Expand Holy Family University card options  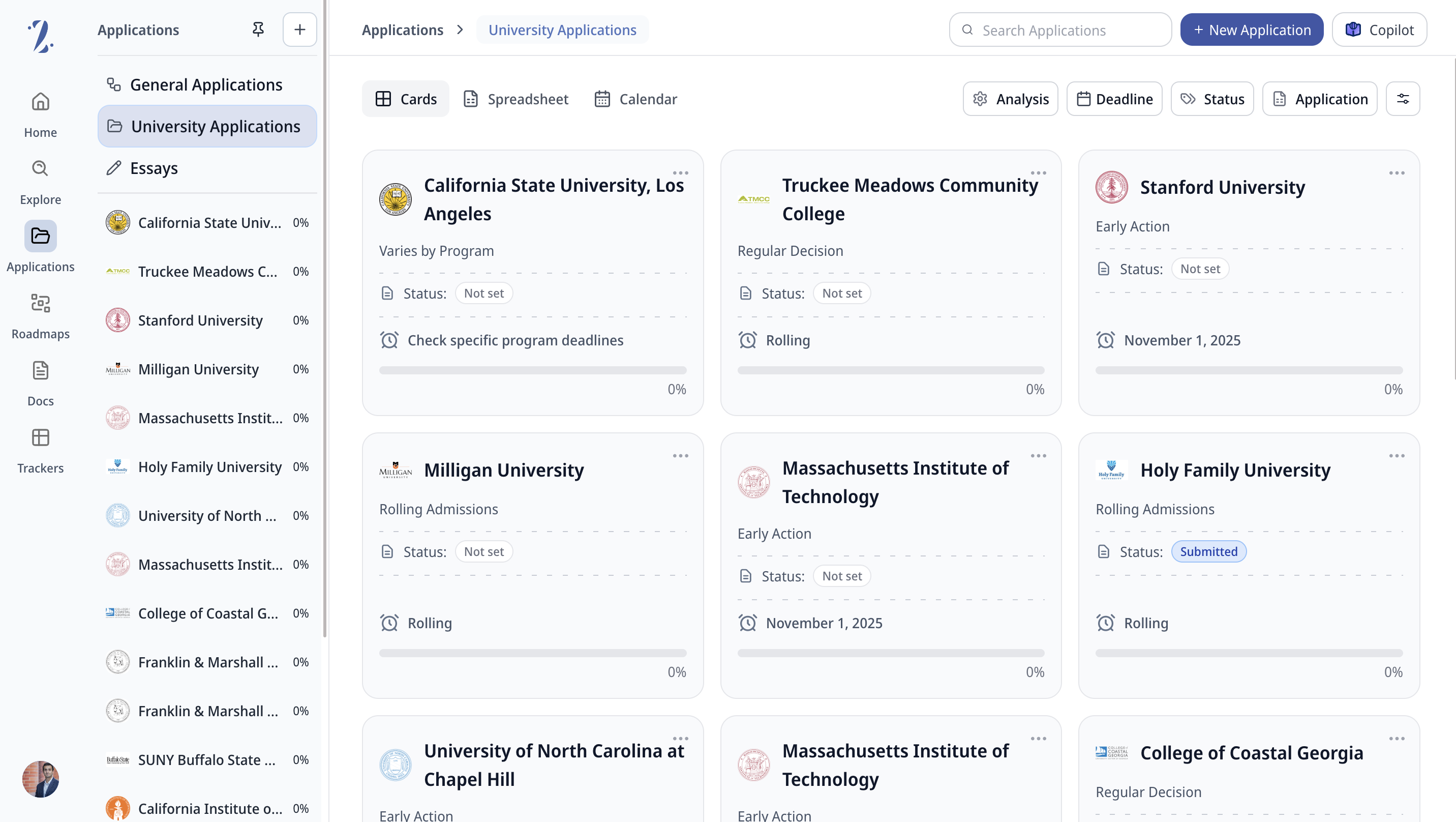coord(1396,456)
